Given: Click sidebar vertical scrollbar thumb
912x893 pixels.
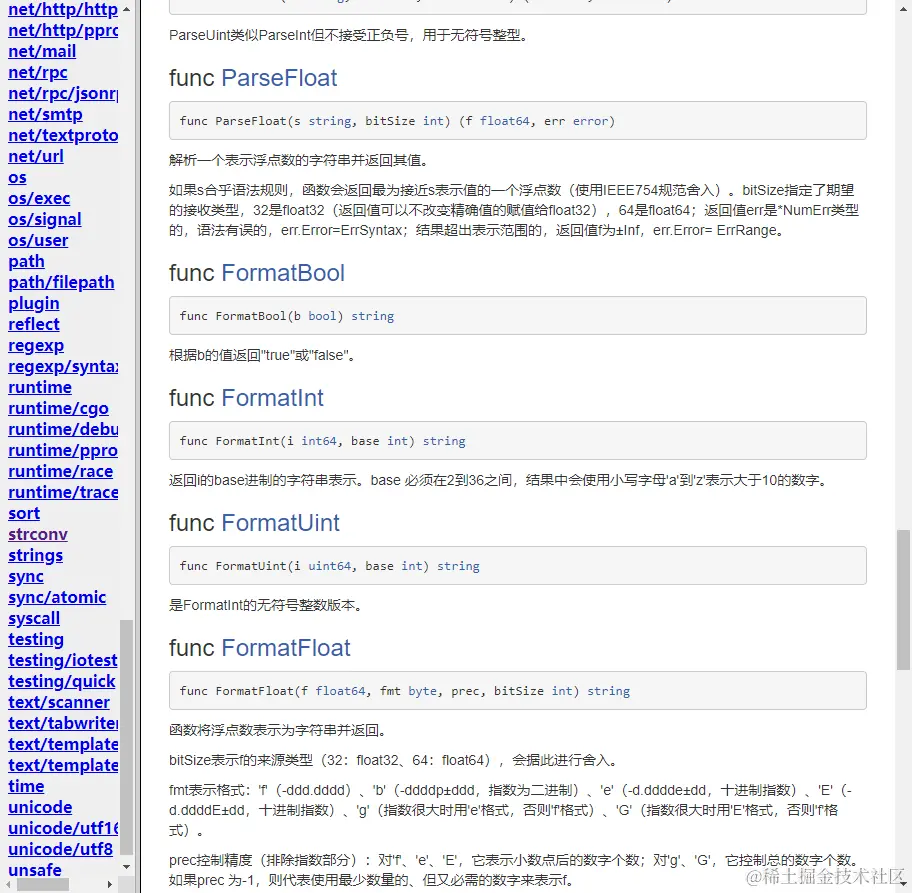Looking at the screenshot, I should pos(126,737).
